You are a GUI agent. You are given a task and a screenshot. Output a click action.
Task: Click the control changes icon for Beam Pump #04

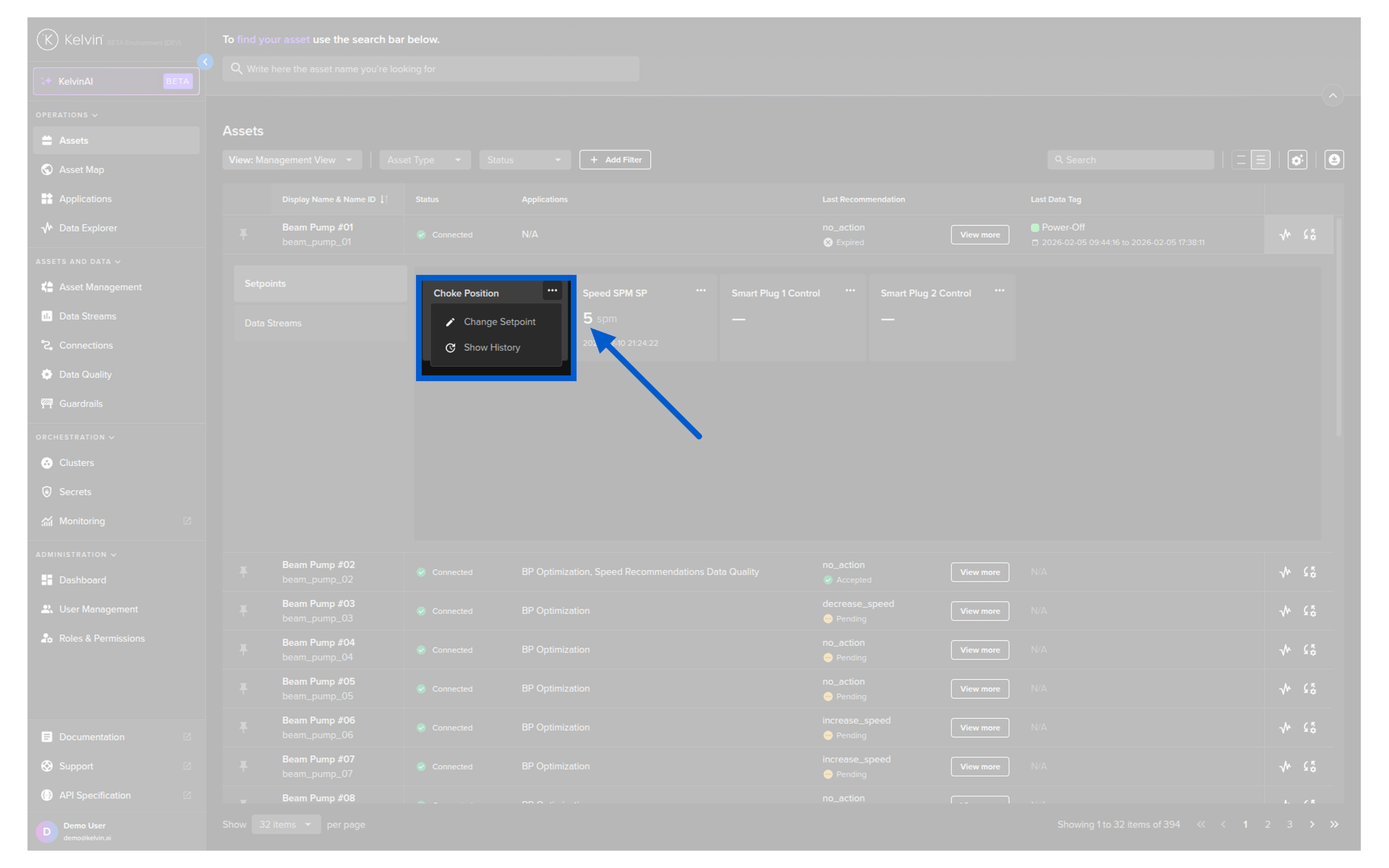(1309, 650)
